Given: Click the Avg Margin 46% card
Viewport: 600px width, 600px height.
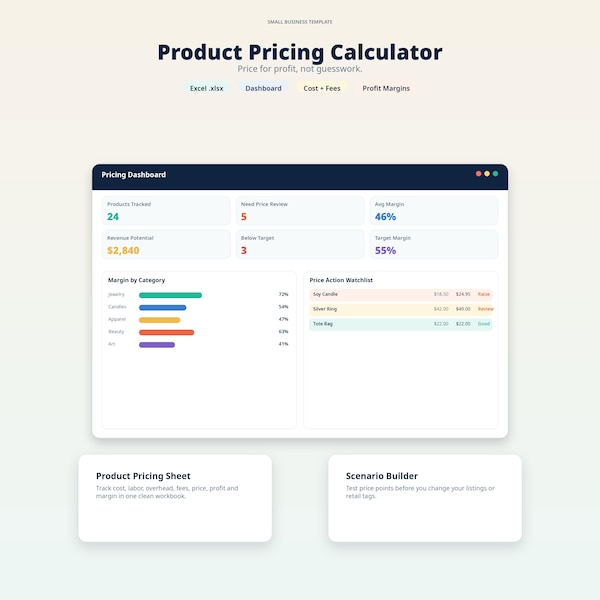Looking at the screenshot, I should [434, 210].
